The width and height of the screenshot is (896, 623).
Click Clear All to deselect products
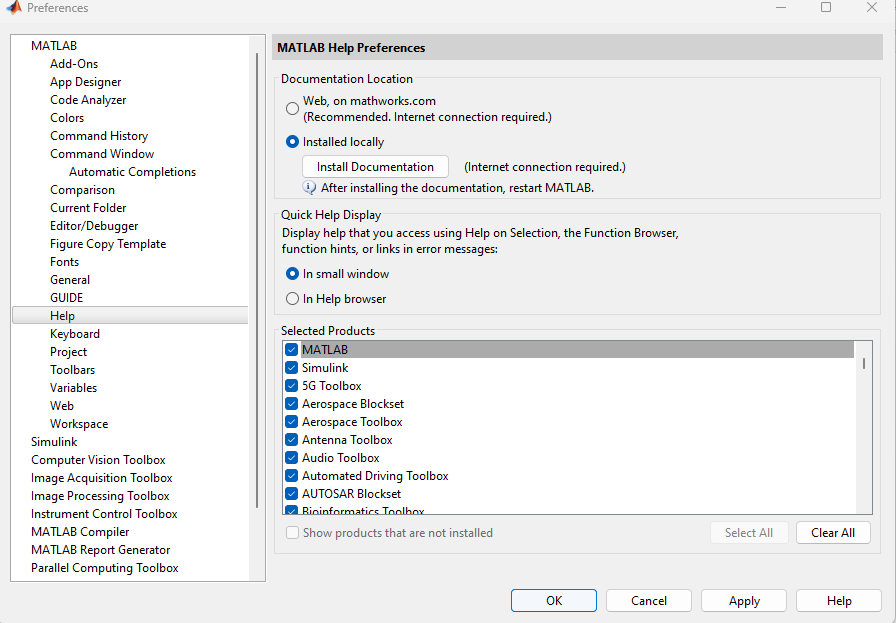tap(833, 533)
